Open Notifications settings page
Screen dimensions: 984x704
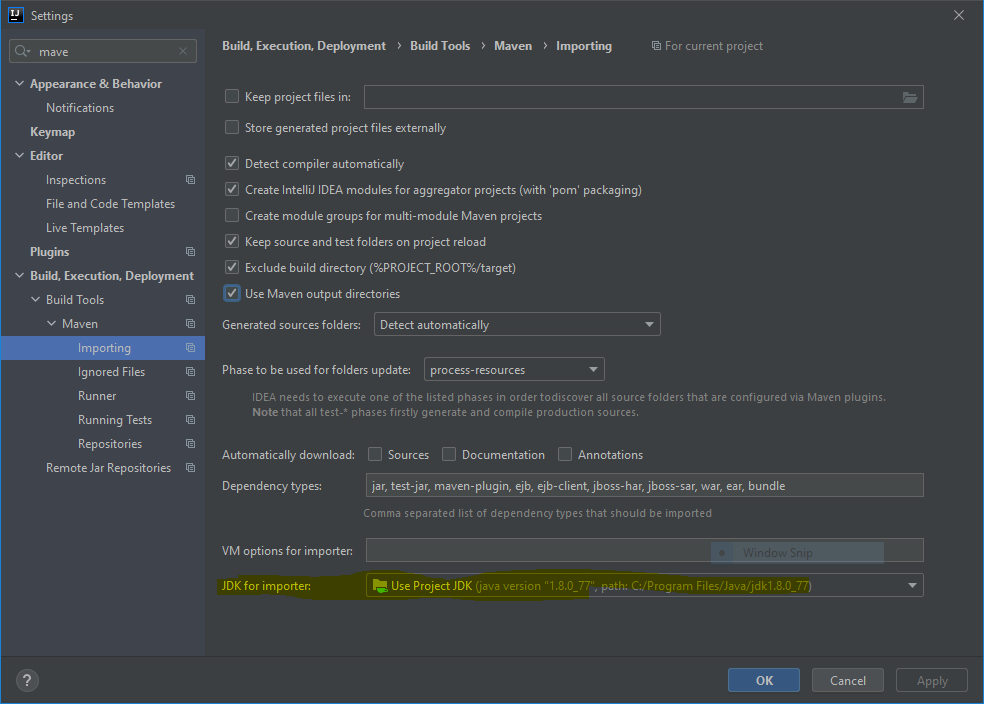point(80,108)
